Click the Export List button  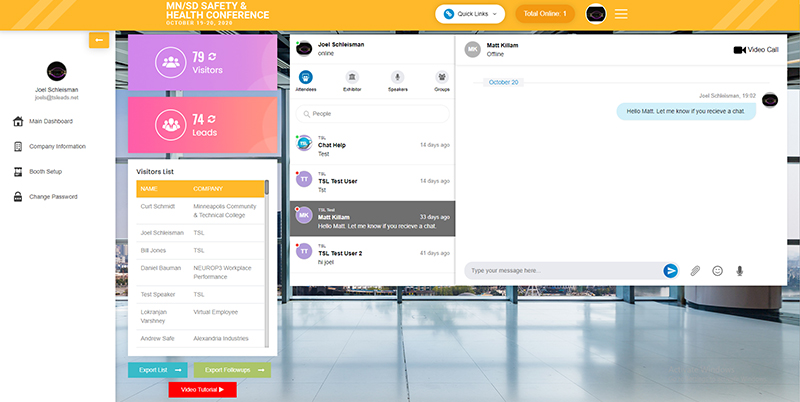(x=158, y=370)
